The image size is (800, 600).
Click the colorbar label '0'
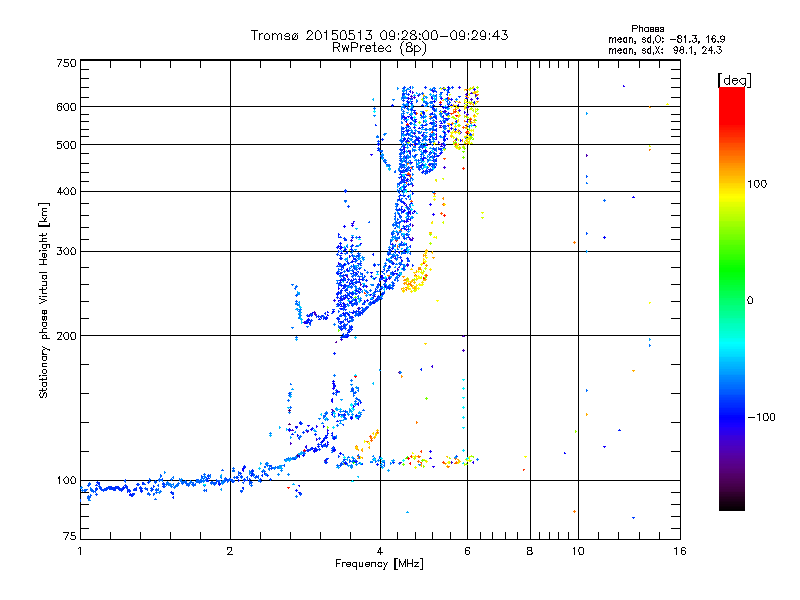[x=750, y=301]
